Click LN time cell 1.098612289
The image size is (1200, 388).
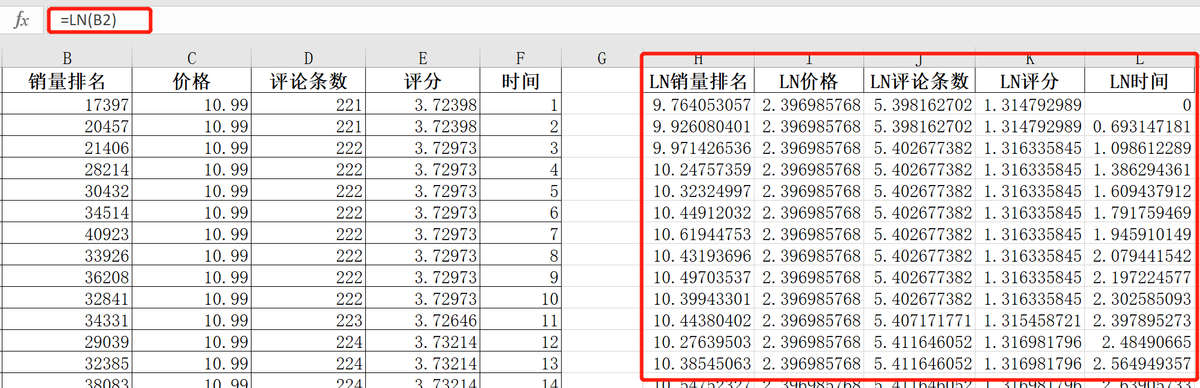(1139, 148)
